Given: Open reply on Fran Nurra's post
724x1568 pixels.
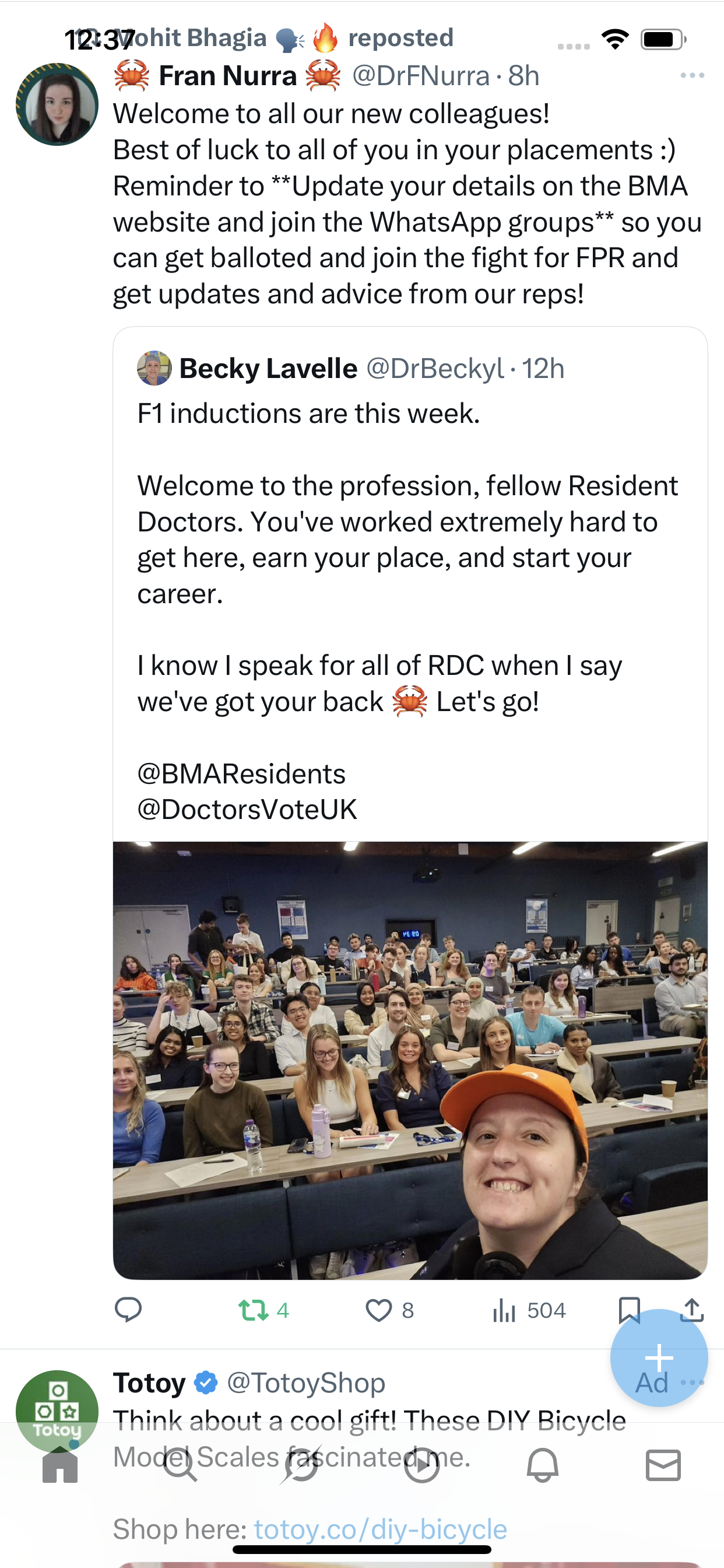Looking at the screenshot, I should [128, 1310].
